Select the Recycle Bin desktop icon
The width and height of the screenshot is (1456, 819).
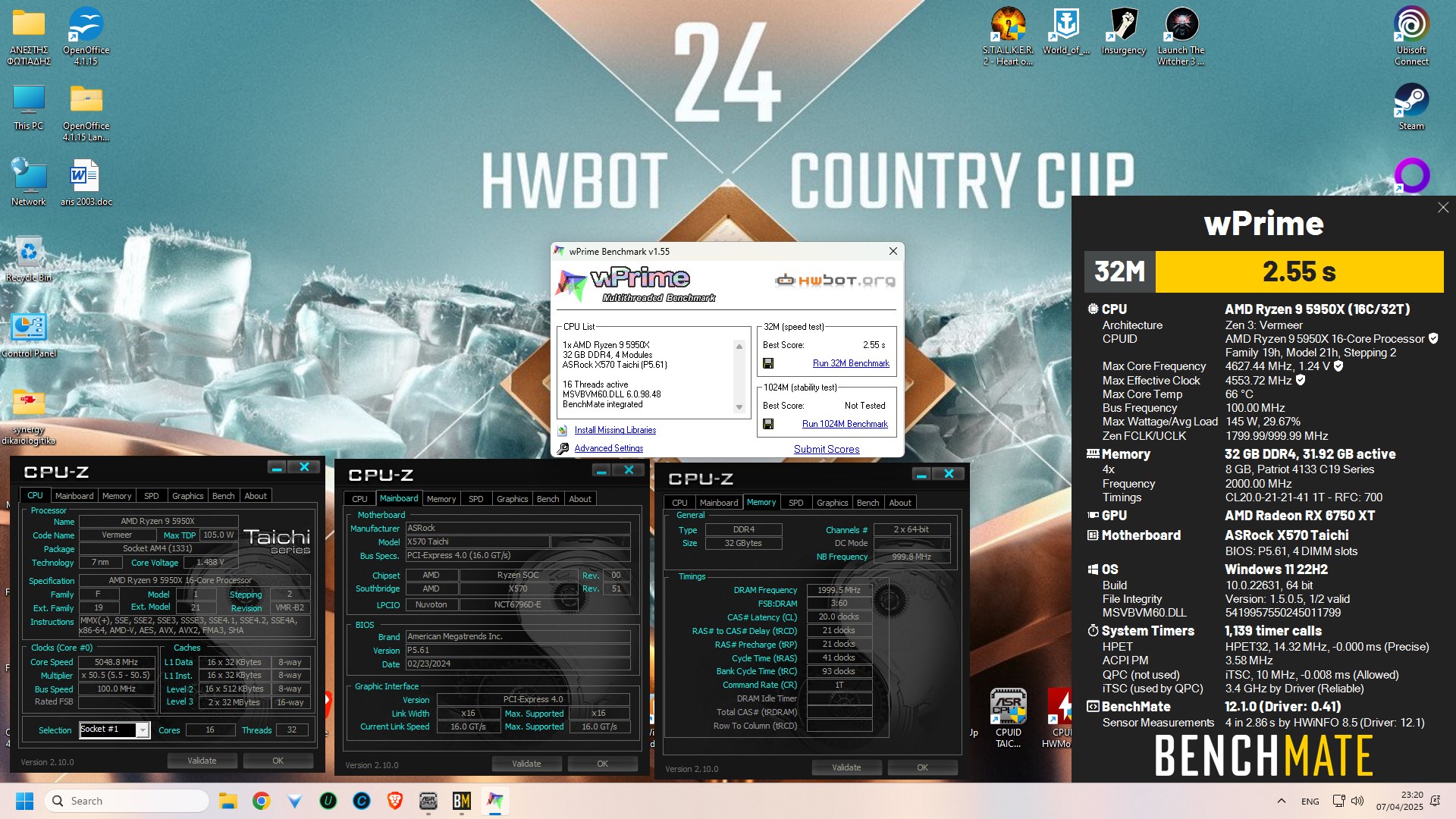click(x=28, y=258)
